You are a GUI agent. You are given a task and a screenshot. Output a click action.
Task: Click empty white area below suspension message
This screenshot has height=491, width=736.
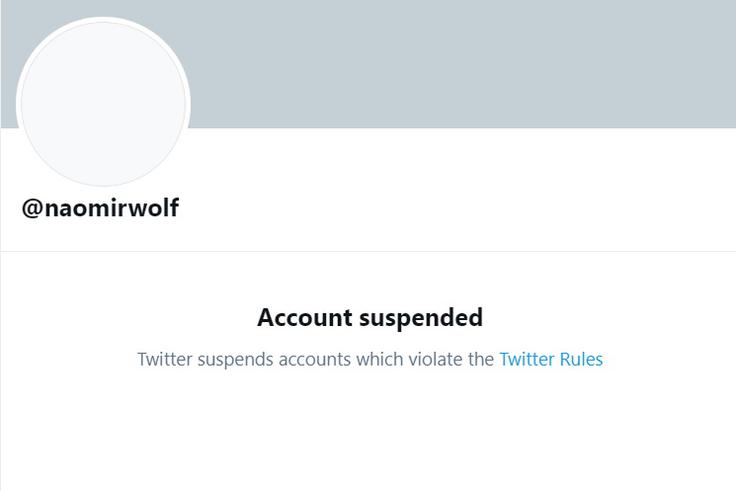(368, 432)
